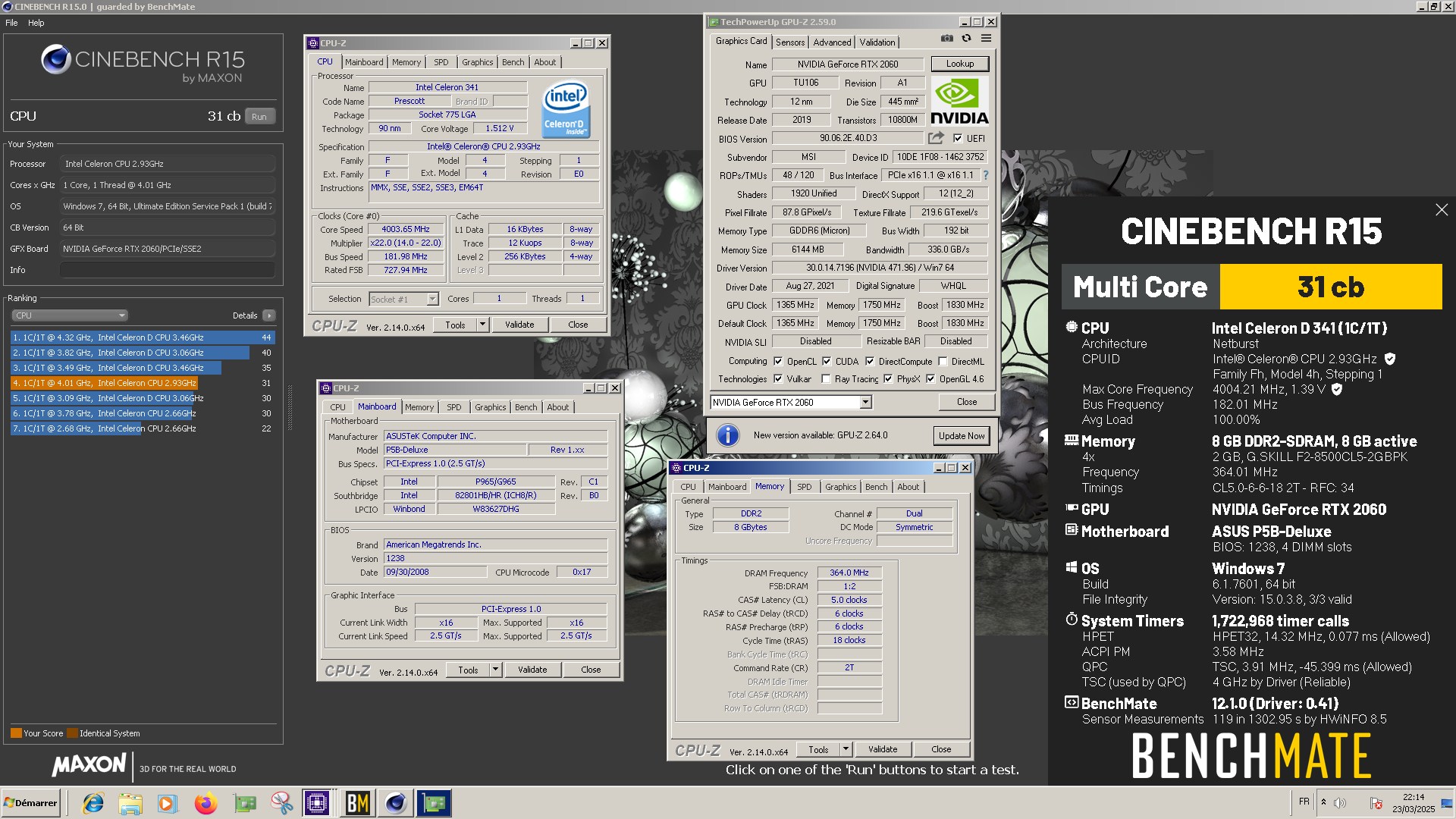The height and width of the screenshot is (819, 1456).
Task: Switch to Cinebench taskbar icon
Action: (396, 803)
